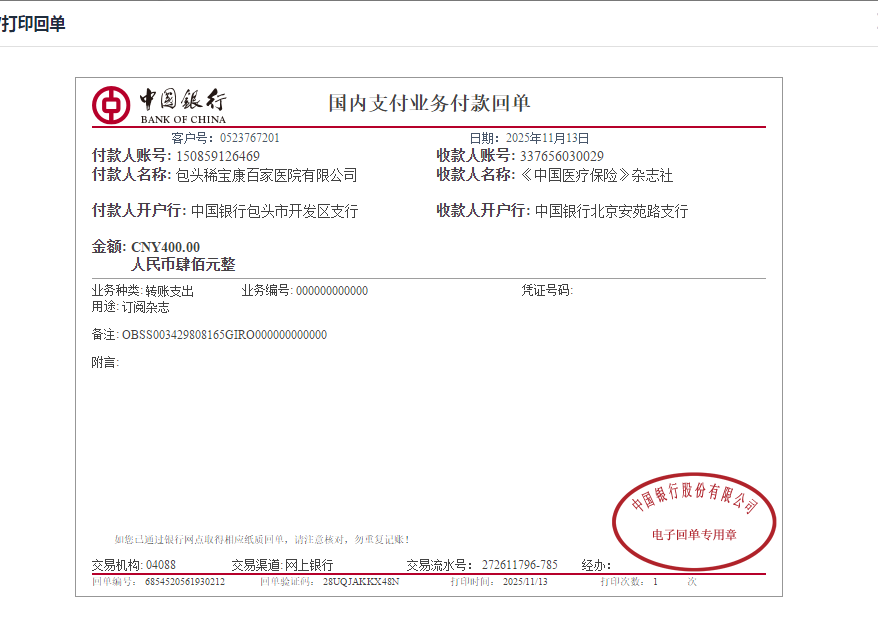The height and width of the screenshot is (622, 878).
Task: Click the receipt verification code 28UQJAKKX48N
Action: point(360,581)
